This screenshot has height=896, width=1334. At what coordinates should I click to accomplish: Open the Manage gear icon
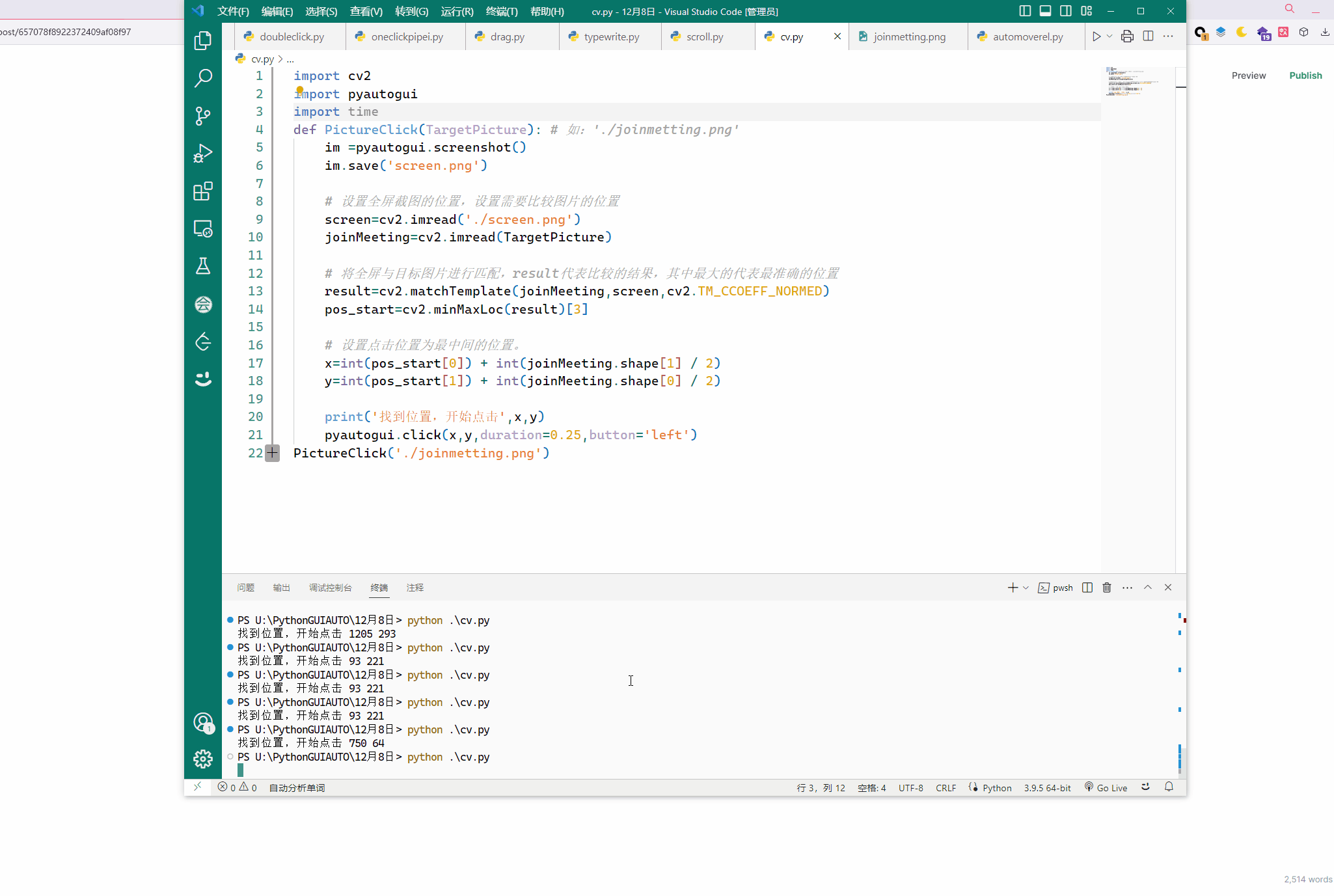[x=203, y=759]
